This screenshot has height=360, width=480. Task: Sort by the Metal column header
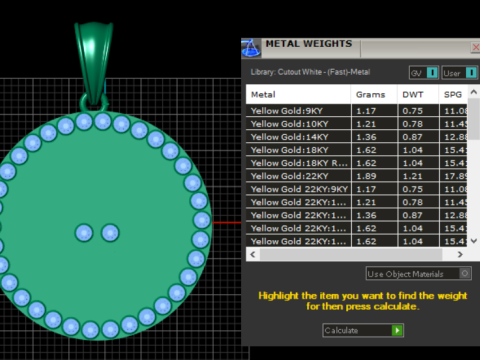point(298,95)
